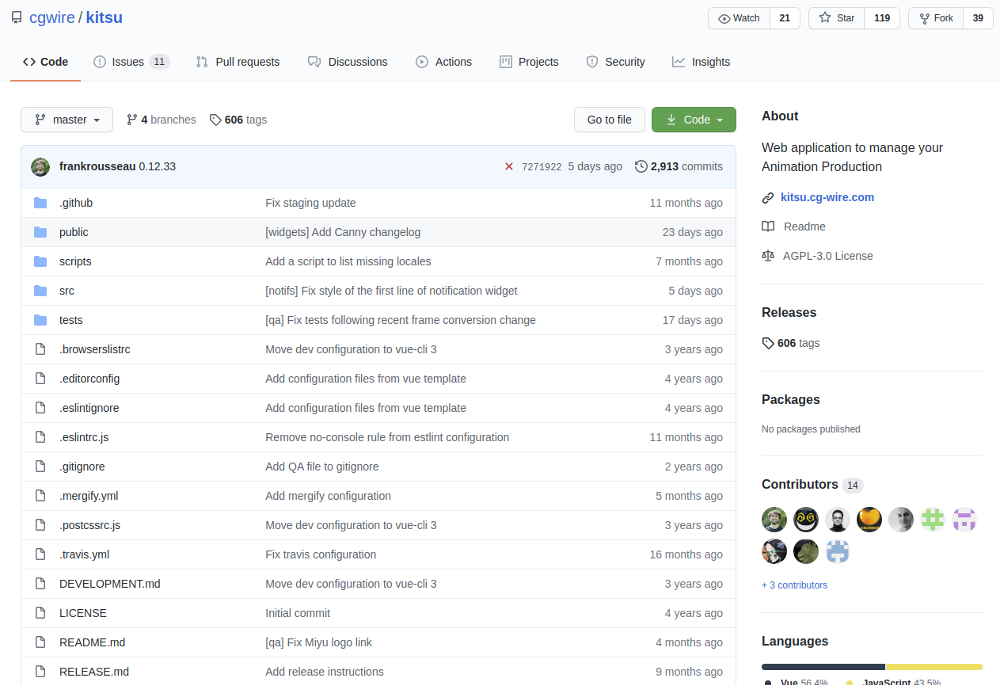Screen dimensions: 1000x685
Task: Open the kitsu.cg-wire.com website link
Action: click(827, 197)
